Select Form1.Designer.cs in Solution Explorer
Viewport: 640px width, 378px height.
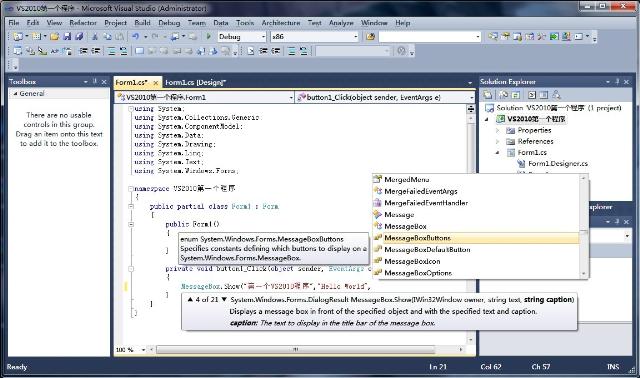coord(558,164)
